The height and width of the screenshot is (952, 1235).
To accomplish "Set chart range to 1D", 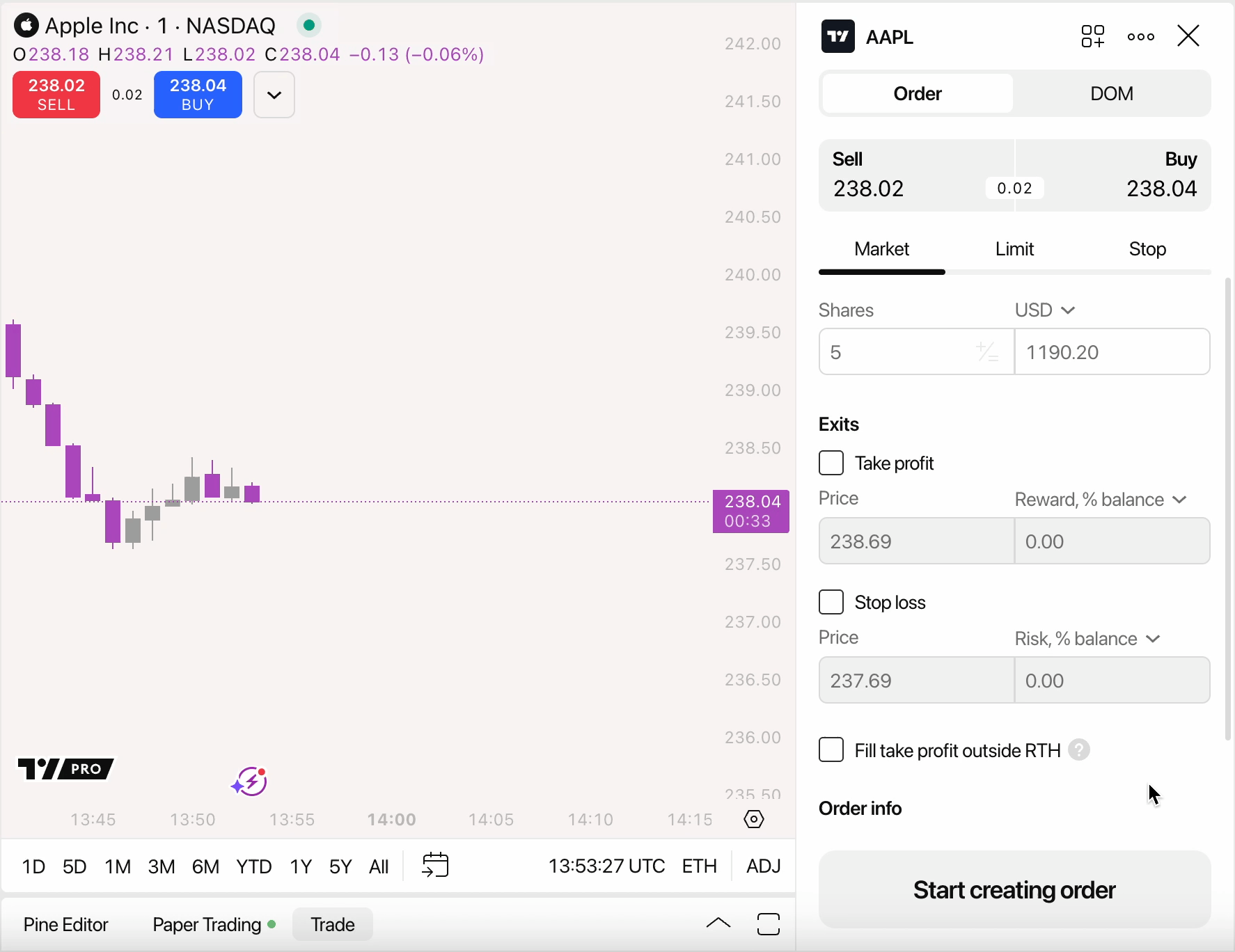I will [33, 867].
